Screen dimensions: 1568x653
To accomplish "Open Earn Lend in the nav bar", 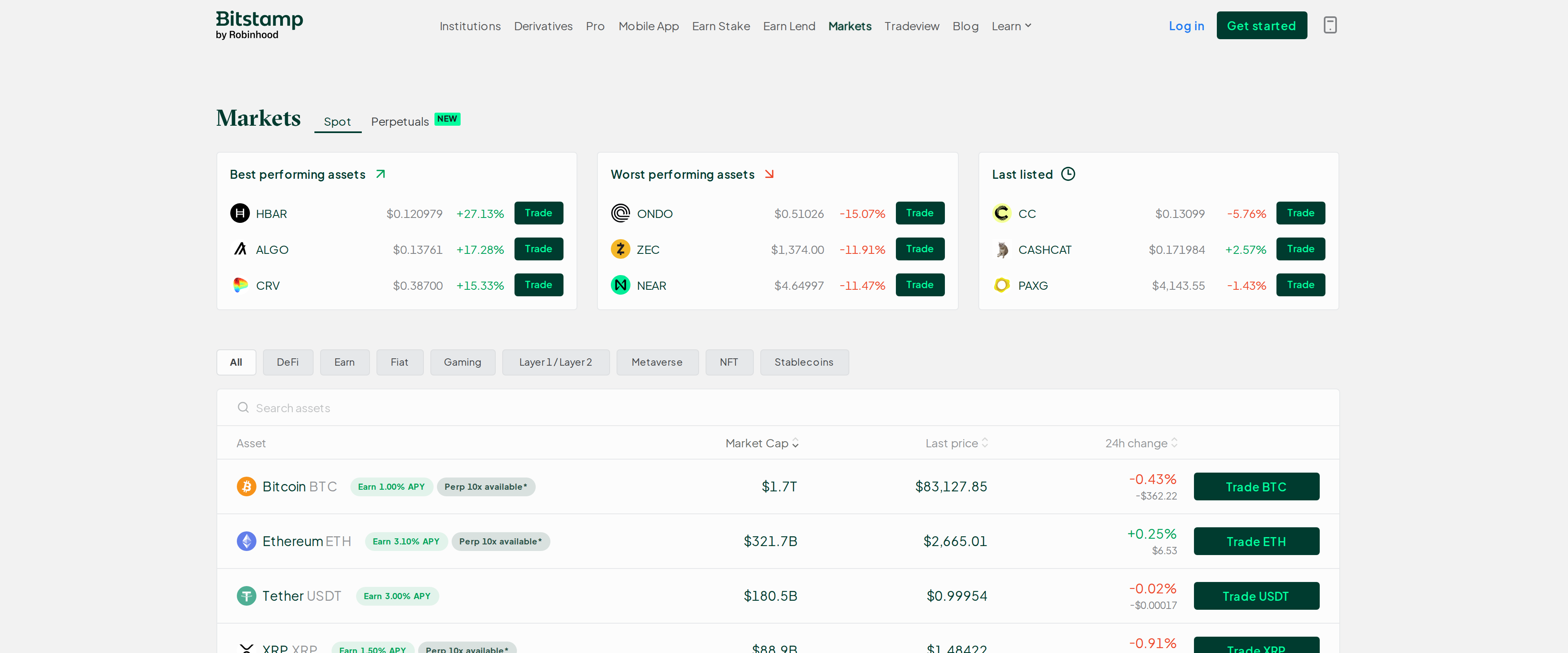I will tap(789, 26).
